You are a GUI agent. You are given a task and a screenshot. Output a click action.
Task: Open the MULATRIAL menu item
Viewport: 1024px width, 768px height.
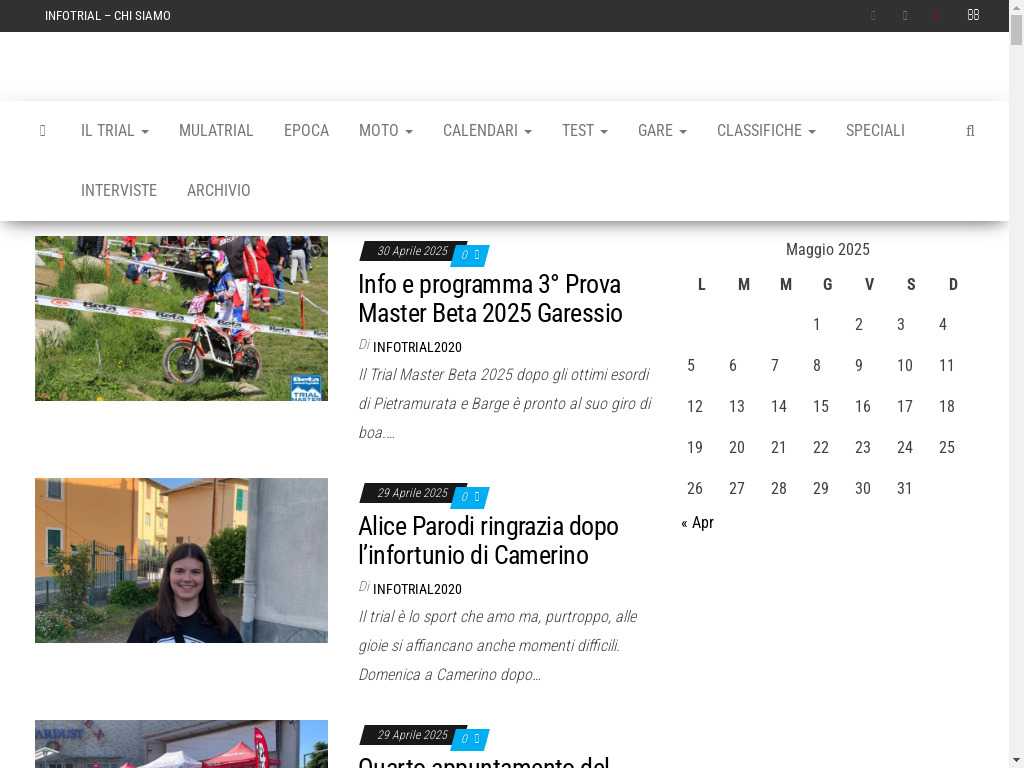[216, 131]
